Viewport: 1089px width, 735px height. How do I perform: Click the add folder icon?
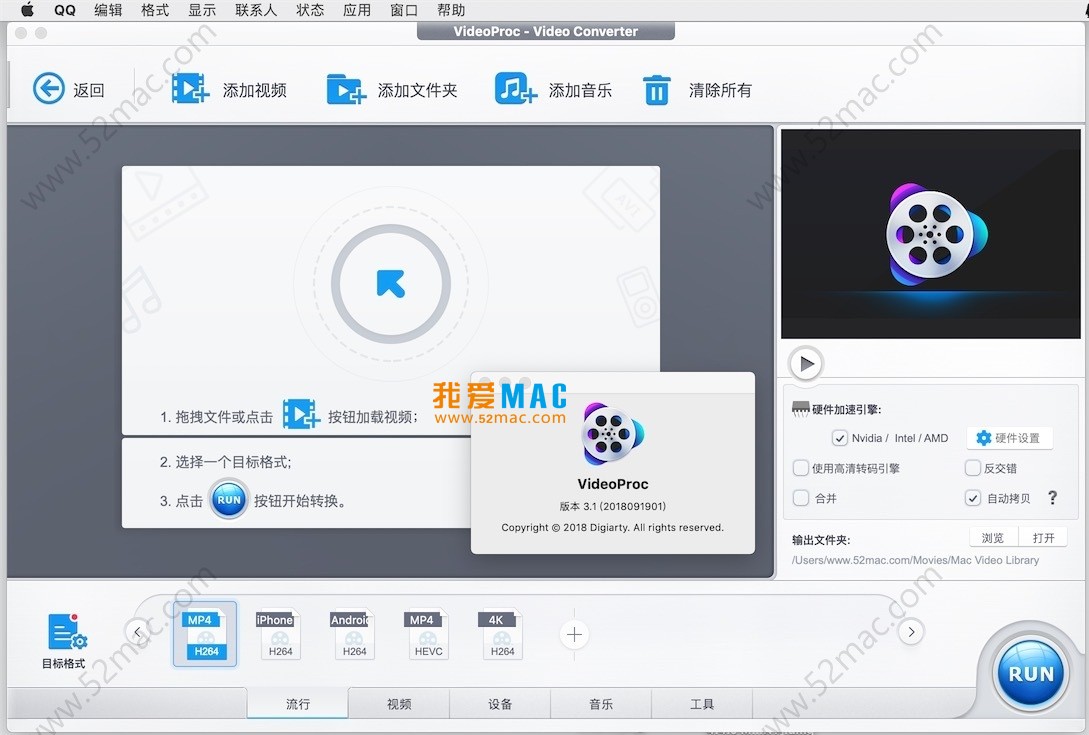pyautogui.click(x=346, y=90)
